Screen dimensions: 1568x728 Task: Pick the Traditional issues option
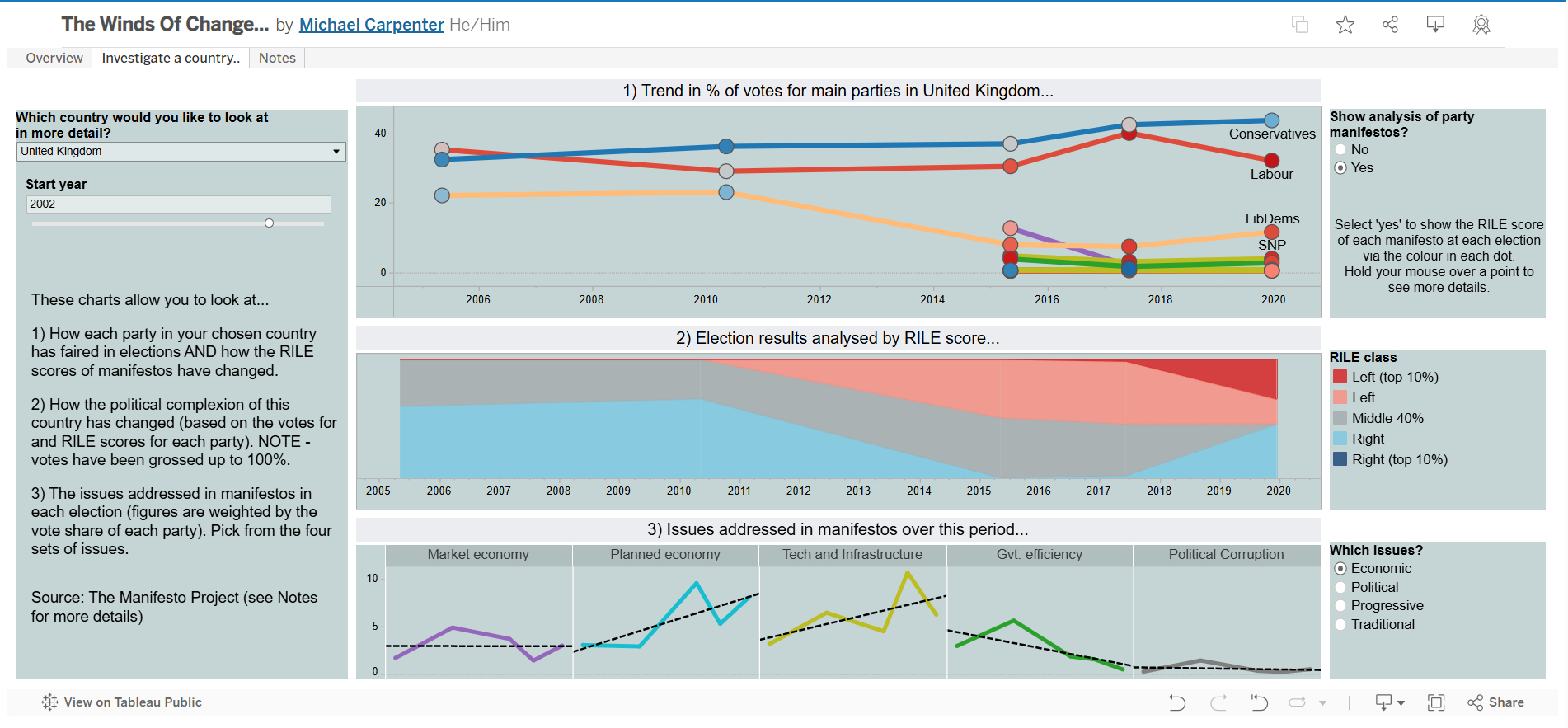click(1341, 625)
